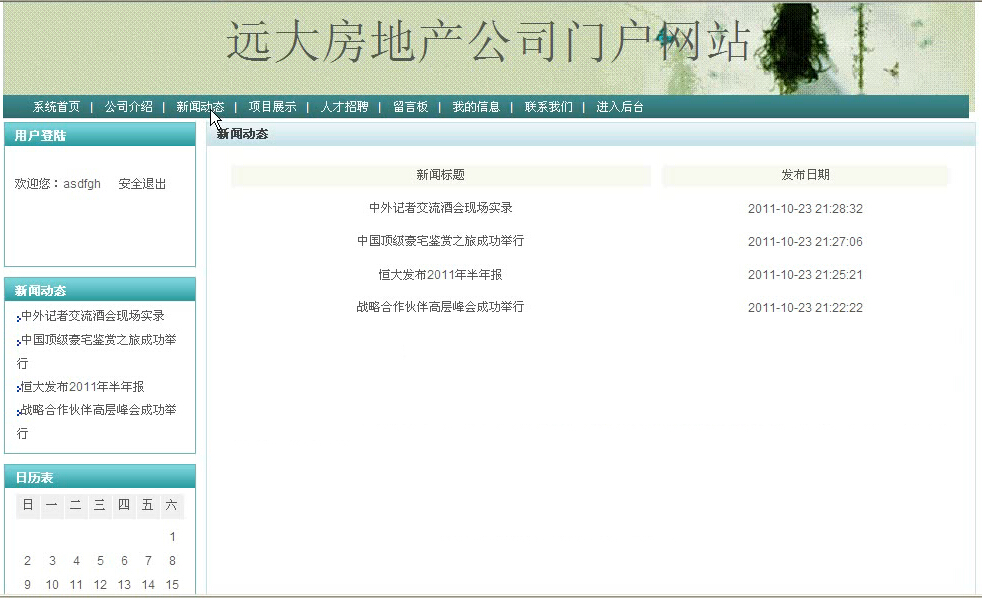Click the 新闻动态 main content heading
Viewport: 982px width, 598px height.
pos(242,134)
